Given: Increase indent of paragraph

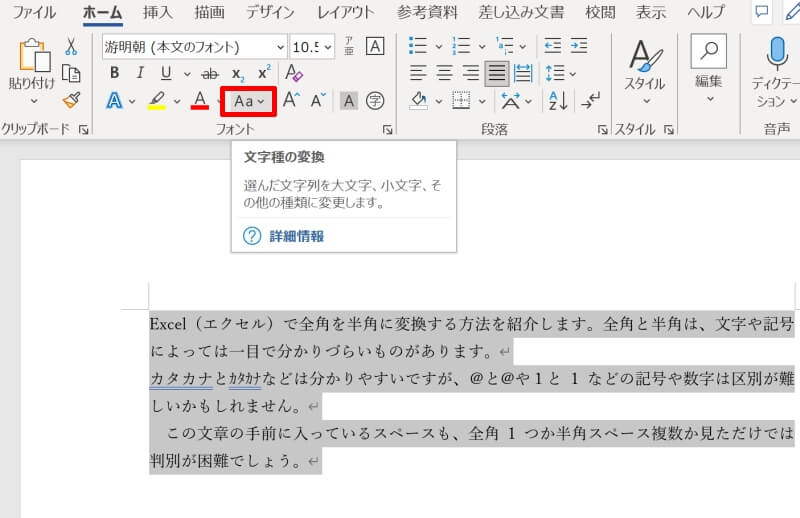Looking at the screenshot, I should click(579, 46).
